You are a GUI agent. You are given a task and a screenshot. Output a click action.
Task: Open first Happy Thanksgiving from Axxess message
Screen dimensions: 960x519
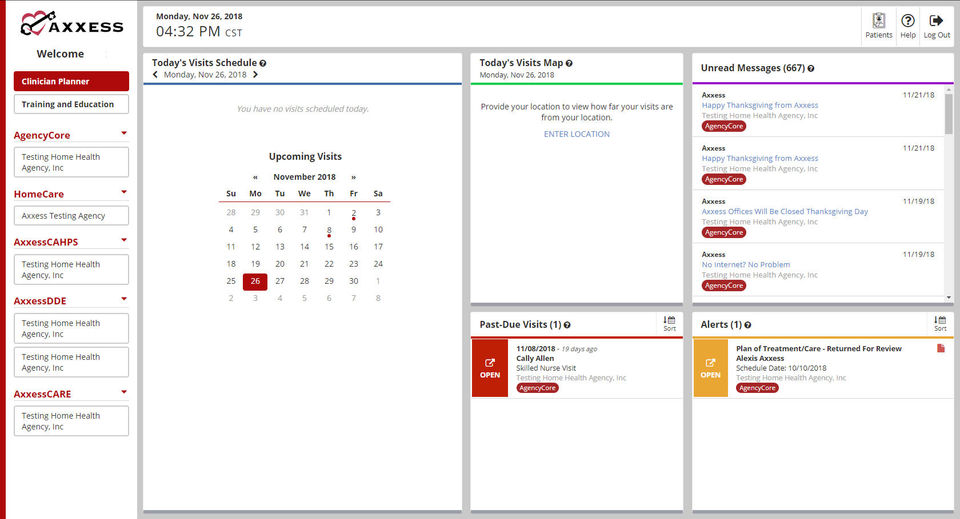(x=760, y=105)
